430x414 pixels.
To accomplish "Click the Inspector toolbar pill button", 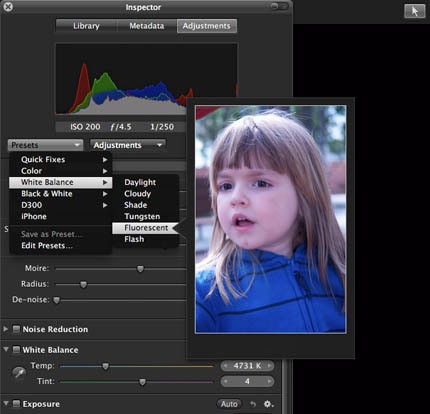I will pyautogui.click(x=279, y=6).
